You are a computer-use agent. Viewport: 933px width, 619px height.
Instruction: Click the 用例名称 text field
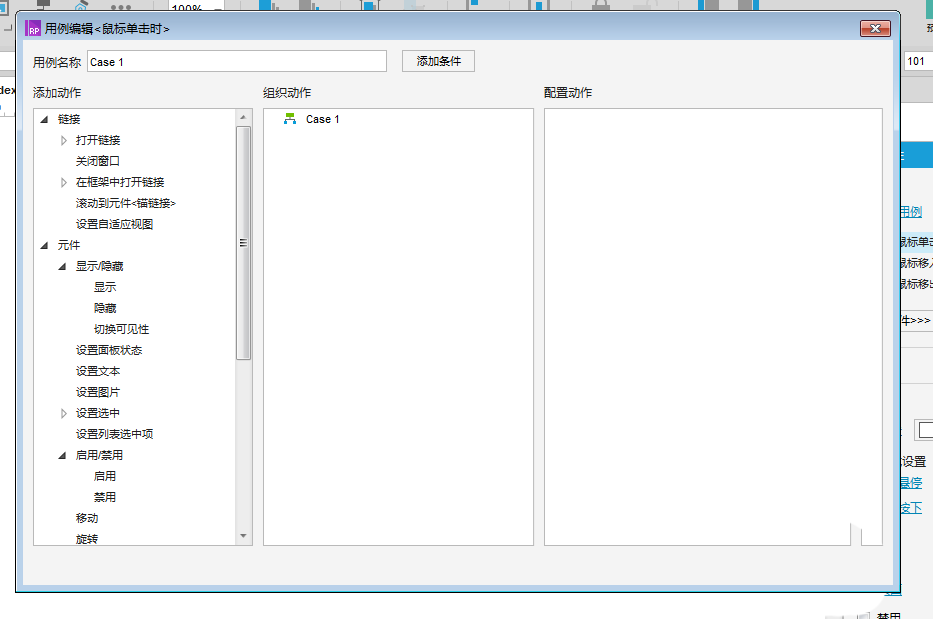tap(237, 62)
